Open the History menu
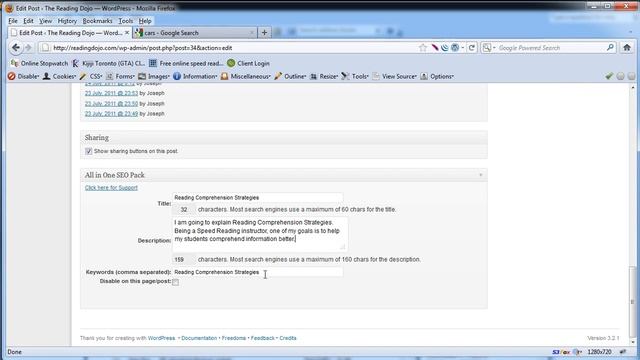The height and width of the screenshot is (360, 640). [67, 21]
